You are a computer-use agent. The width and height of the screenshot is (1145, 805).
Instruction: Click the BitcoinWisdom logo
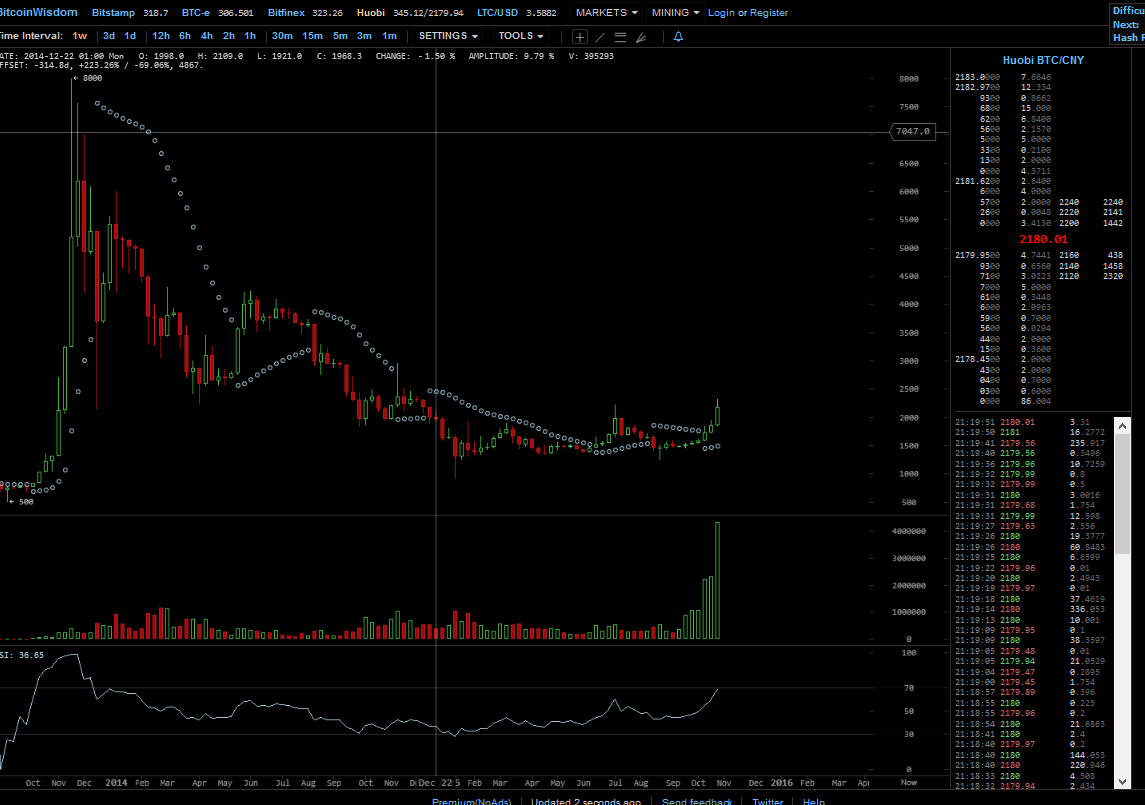tap(40, 12)
